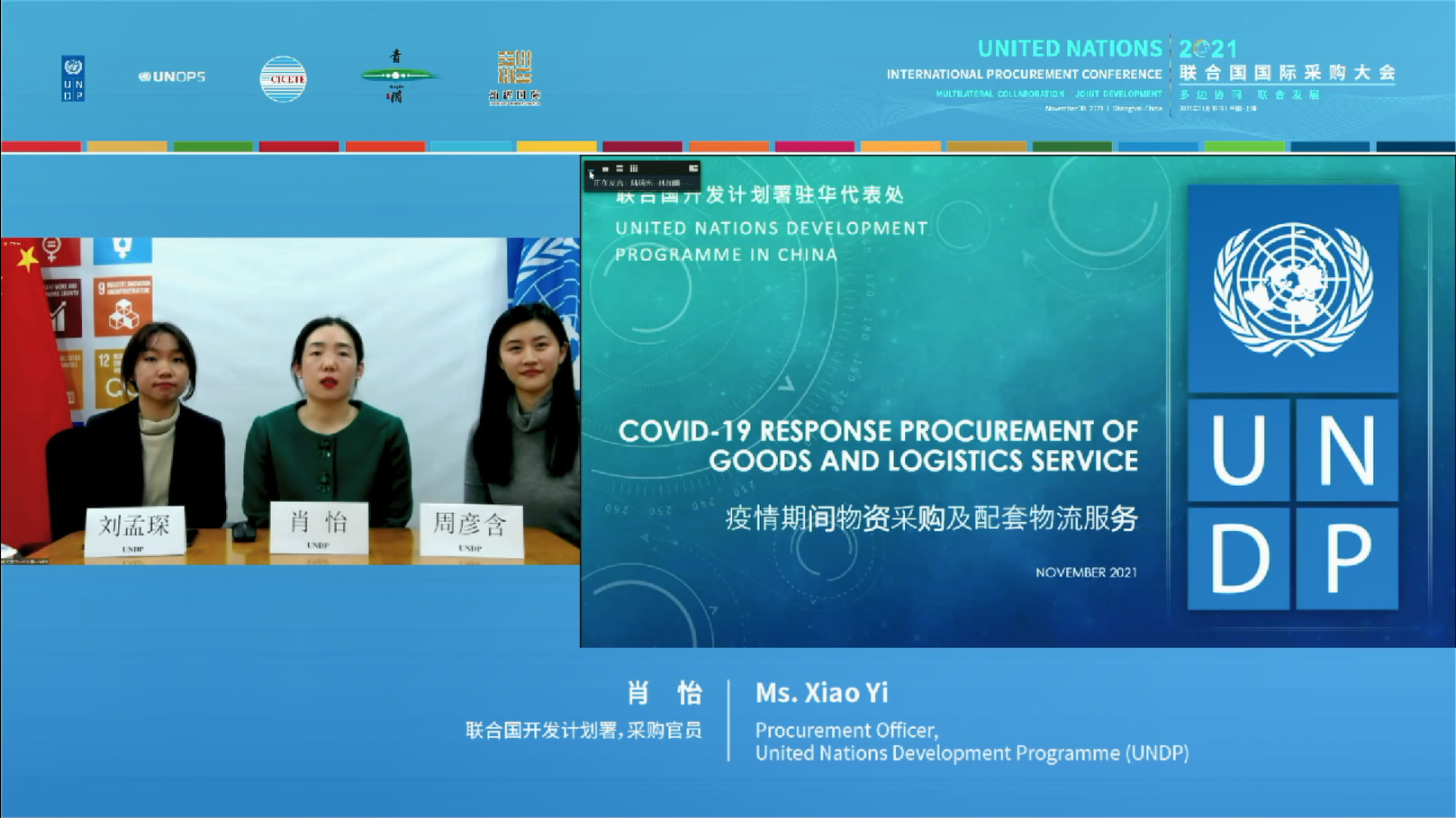Click the UNDP logo in header
The width and height of the screenshot is (1456, 818).
73,78
